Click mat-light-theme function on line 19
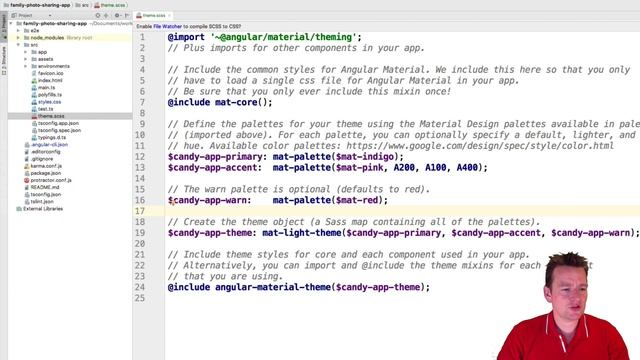 302,233
